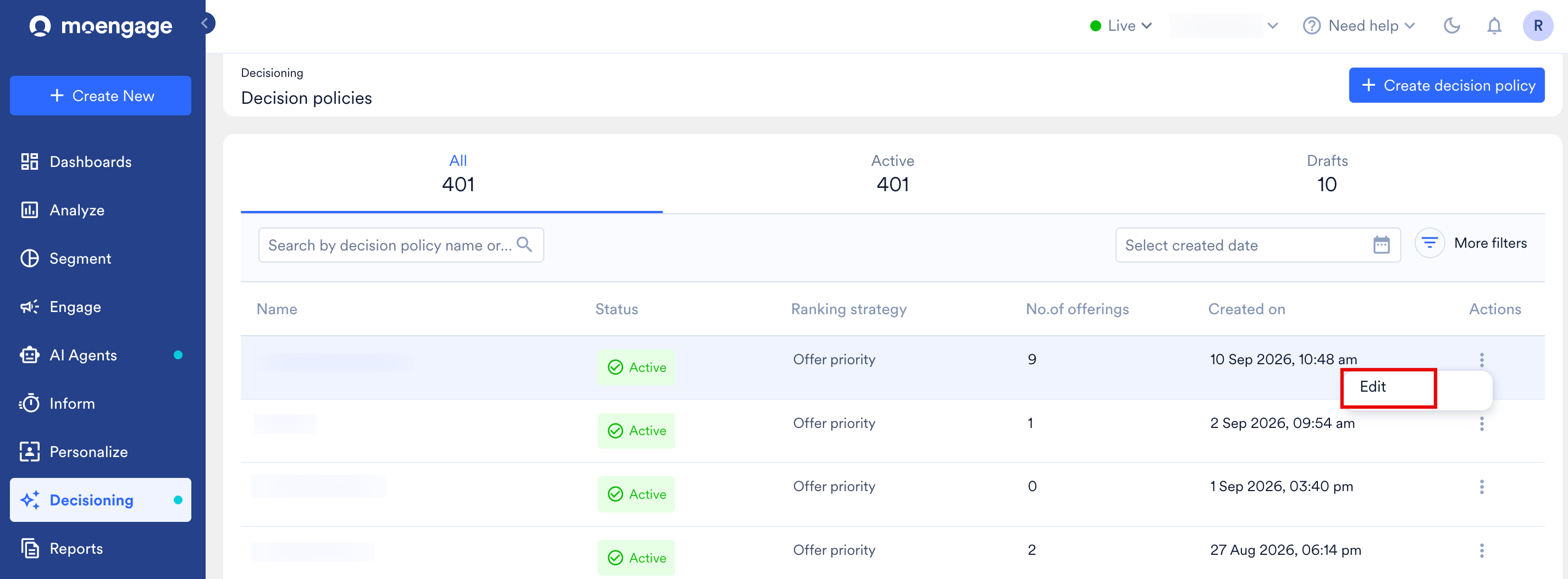The width and height of the screenshot is (1568, 579).
Task: Open the Engage menu item
Action: 101,307
